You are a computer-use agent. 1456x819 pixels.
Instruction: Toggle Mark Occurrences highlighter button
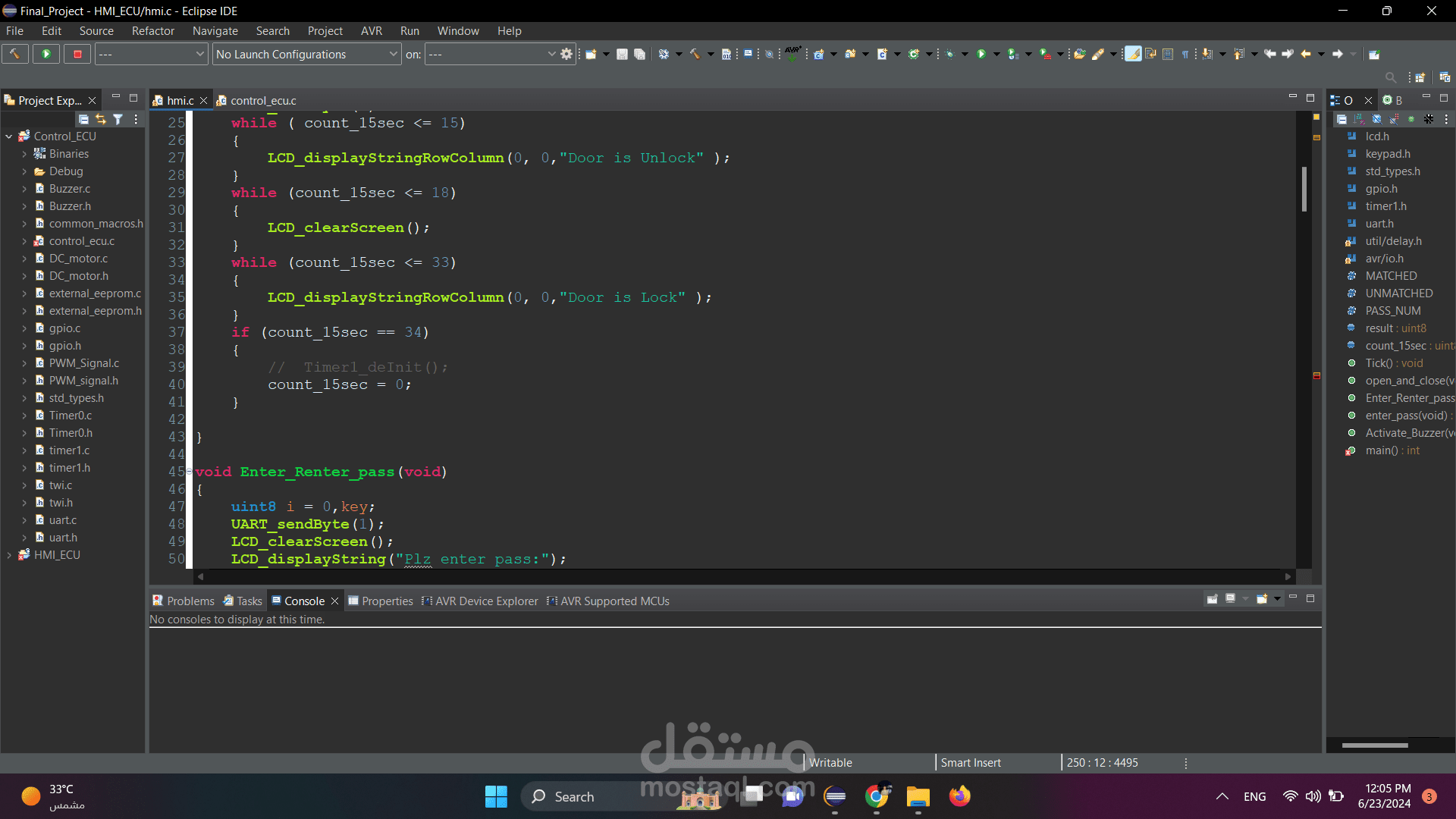[x=1132, y=54]
